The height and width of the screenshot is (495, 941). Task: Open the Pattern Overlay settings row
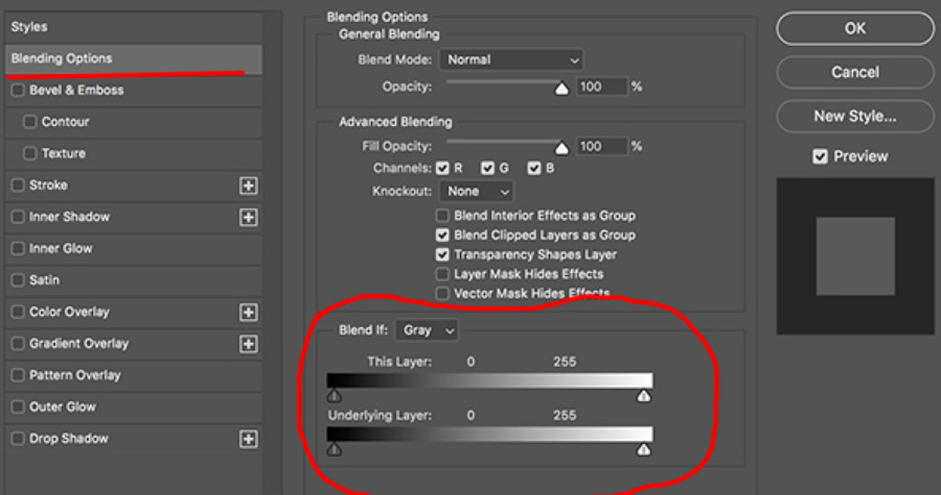coord(133,375)
